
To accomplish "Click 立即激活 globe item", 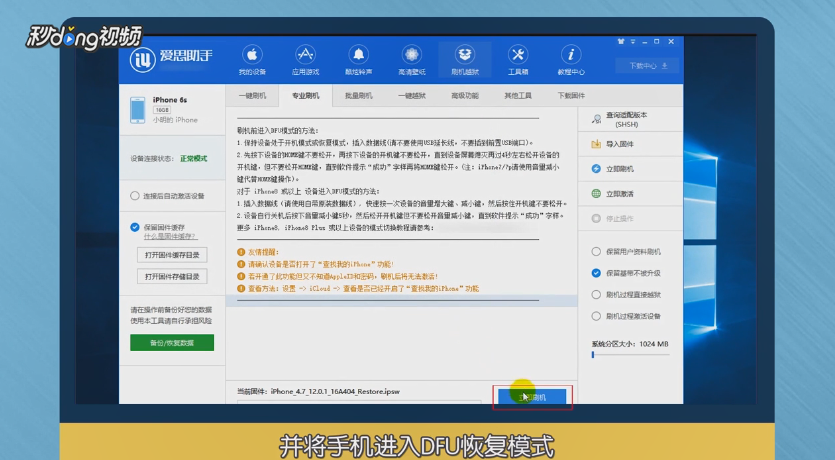I will (x=631, y=194).
